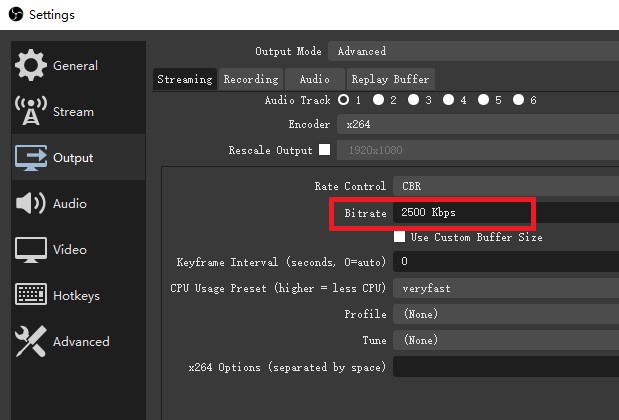Click the x264 Options text field
619x420 pixels.
pyautogui.click(x=506, y=367)
